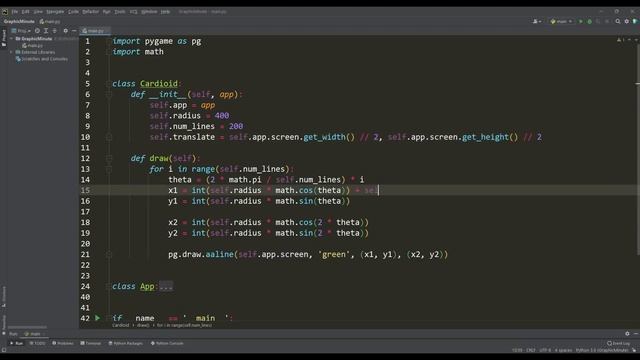Image resolution: width=640 pixels, height=360 pixels.
Task: Open the Python Console tool window
Action: pos(167,343)
